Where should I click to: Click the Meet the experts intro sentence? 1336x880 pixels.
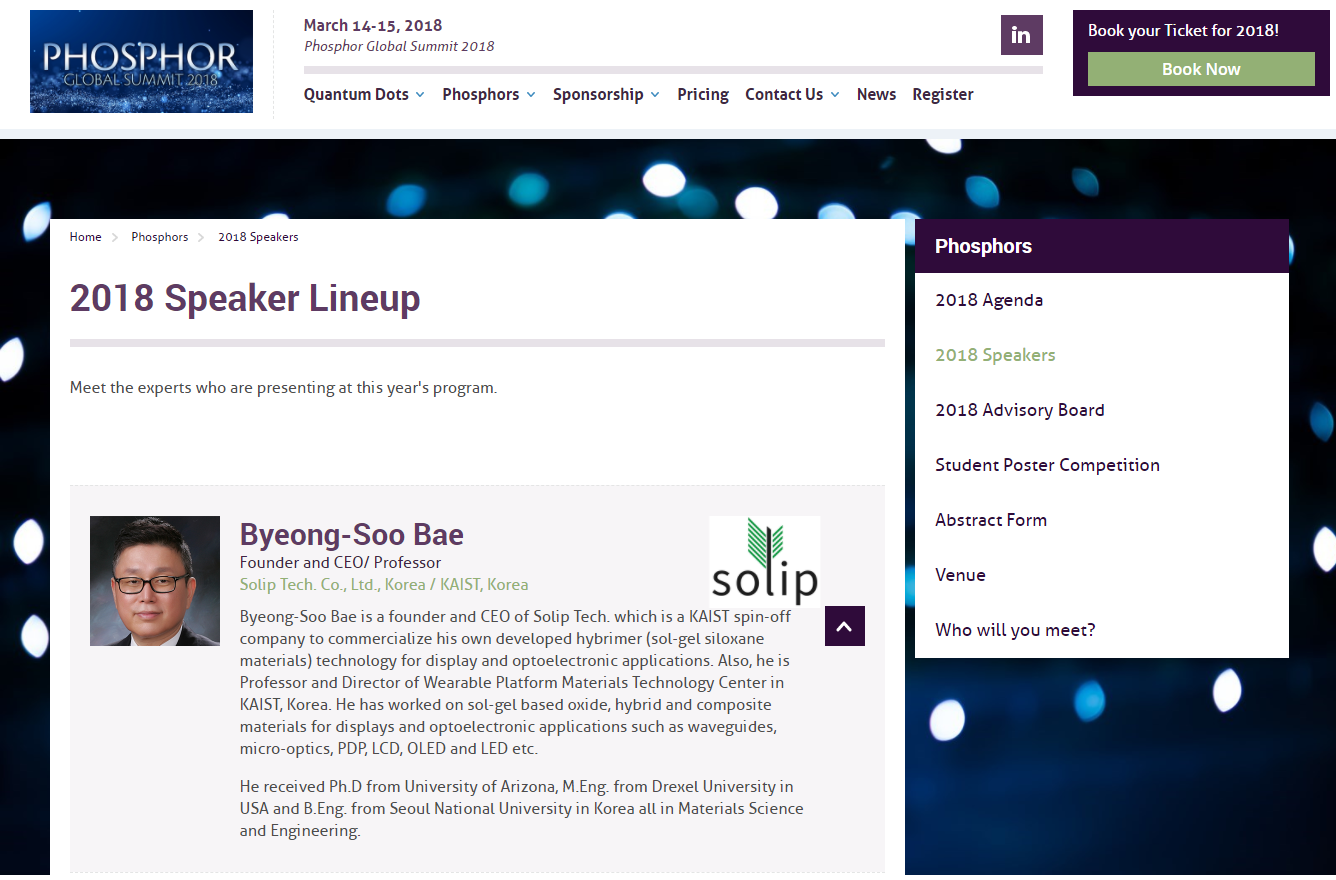point(283,387)
